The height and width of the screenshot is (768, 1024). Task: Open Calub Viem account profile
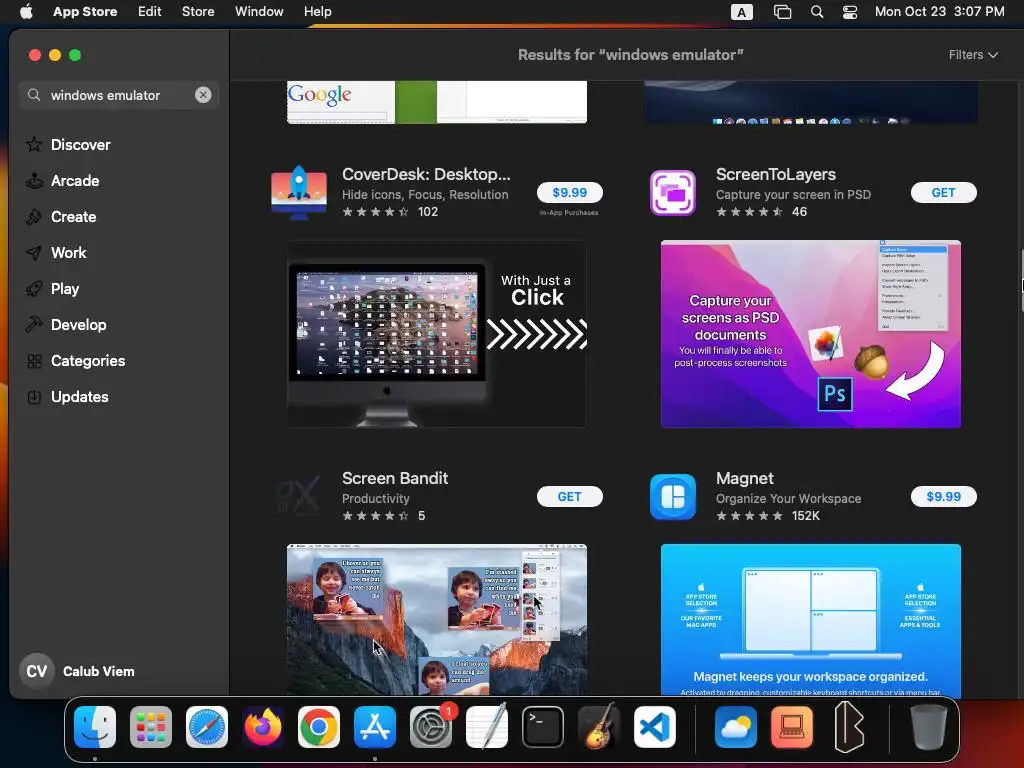click(x=78, y=671)
